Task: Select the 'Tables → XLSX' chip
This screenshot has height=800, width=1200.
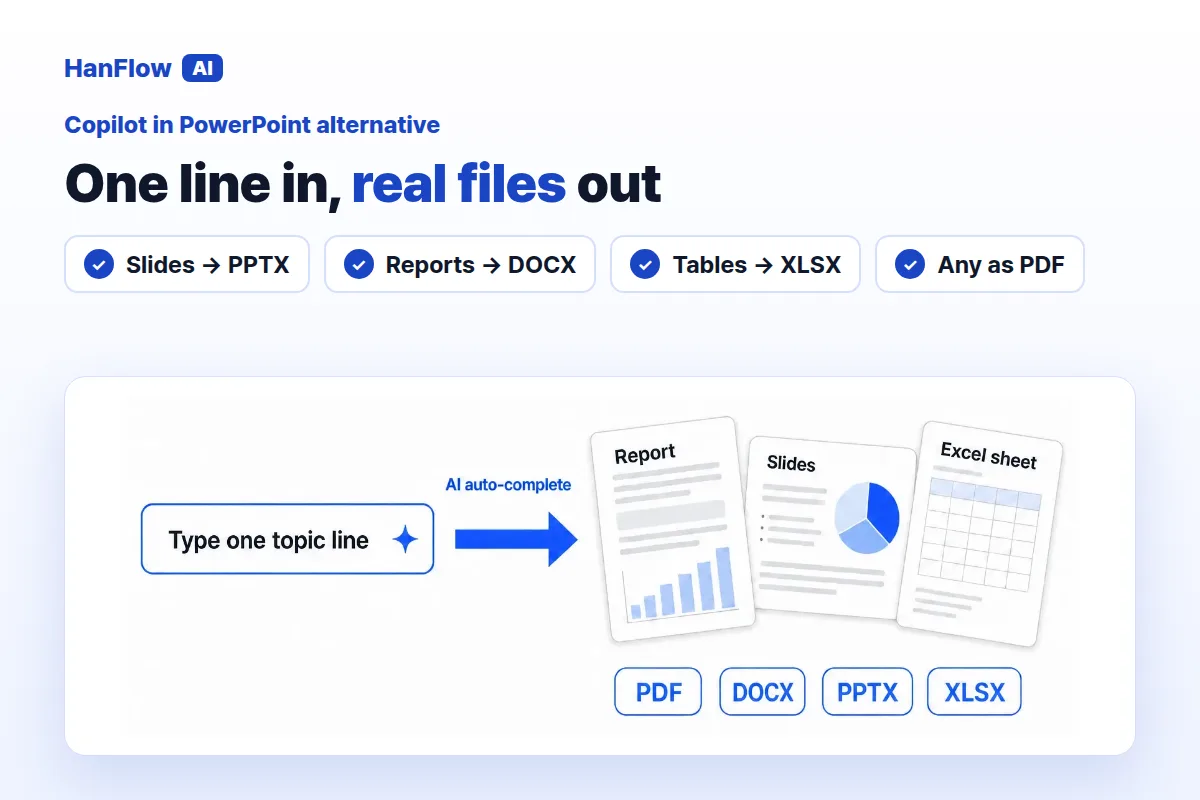Action: tap(735, 264)
